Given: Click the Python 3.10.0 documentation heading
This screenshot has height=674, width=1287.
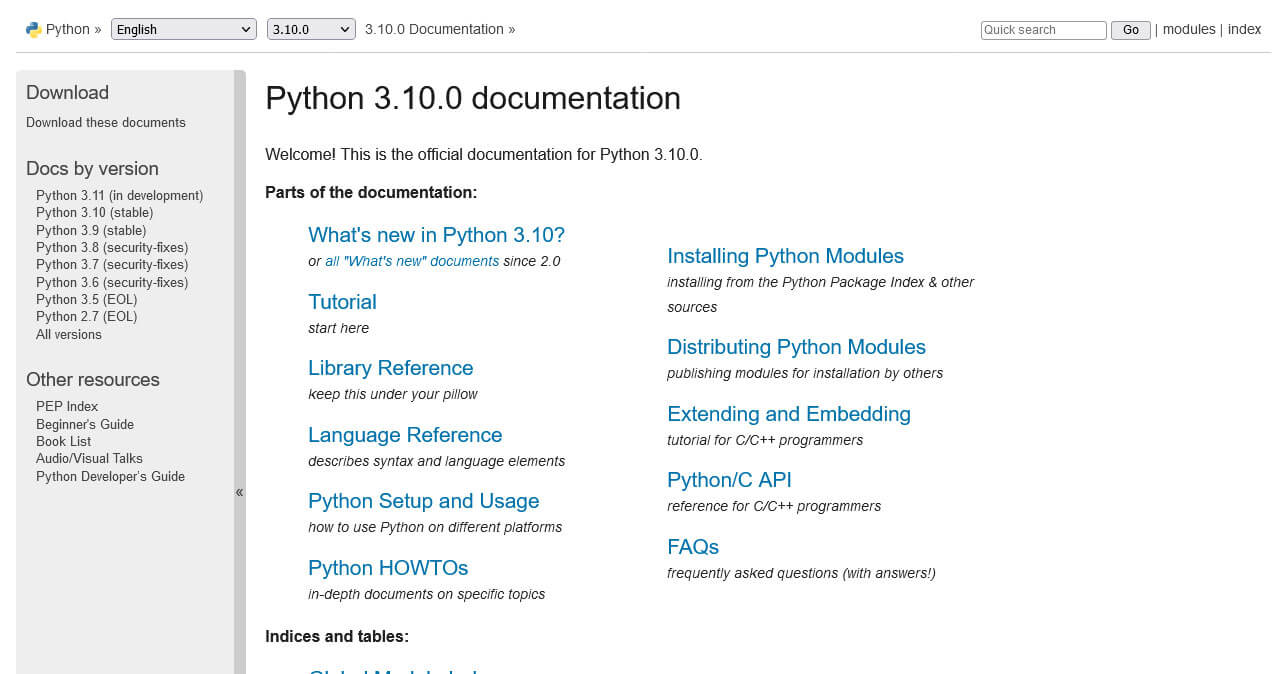Looking at the screenshot, I should pos(473,98).
